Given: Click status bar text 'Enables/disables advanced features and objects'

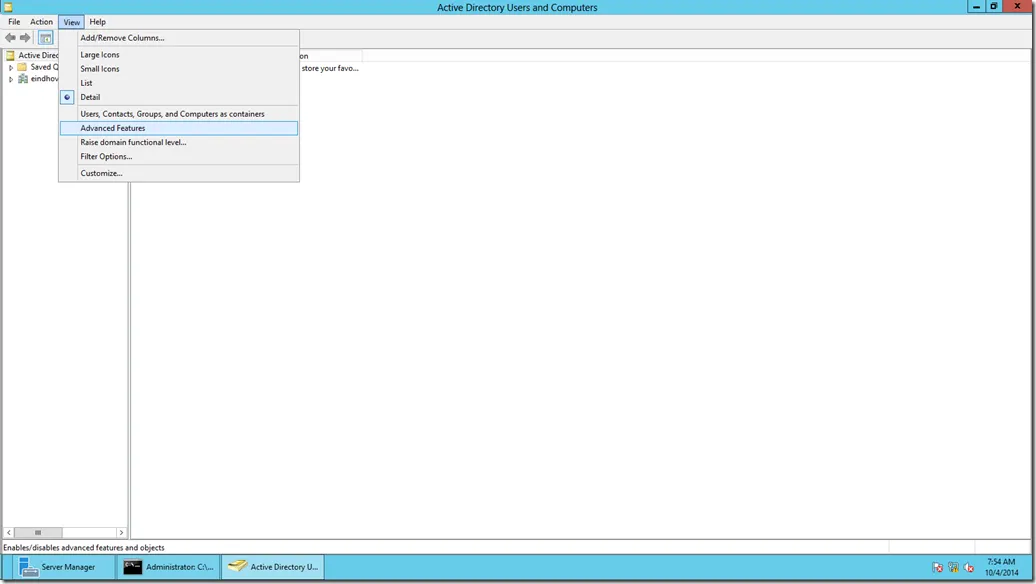Looking at the screenshot, I should pos(84,548).
